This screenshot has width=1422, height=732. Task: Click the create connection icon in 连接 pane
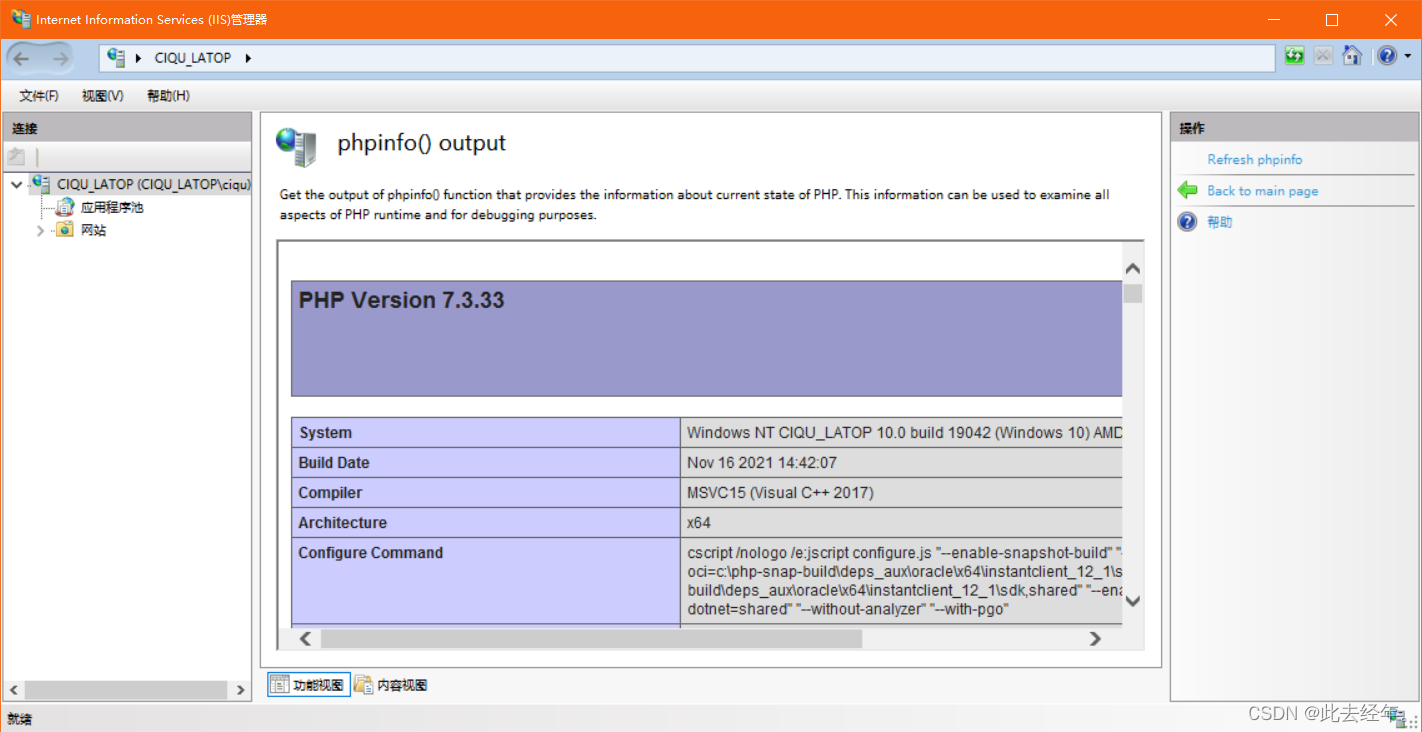click(16, 157)
